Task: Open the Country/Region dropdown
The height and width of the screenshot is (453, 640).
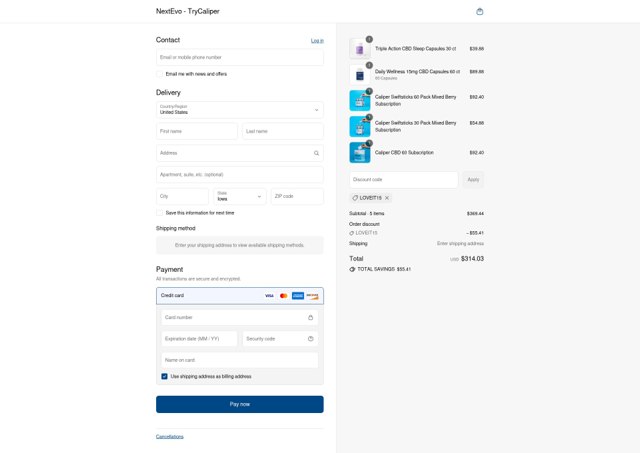Action: pyautogui.click(x=240, y=110)
